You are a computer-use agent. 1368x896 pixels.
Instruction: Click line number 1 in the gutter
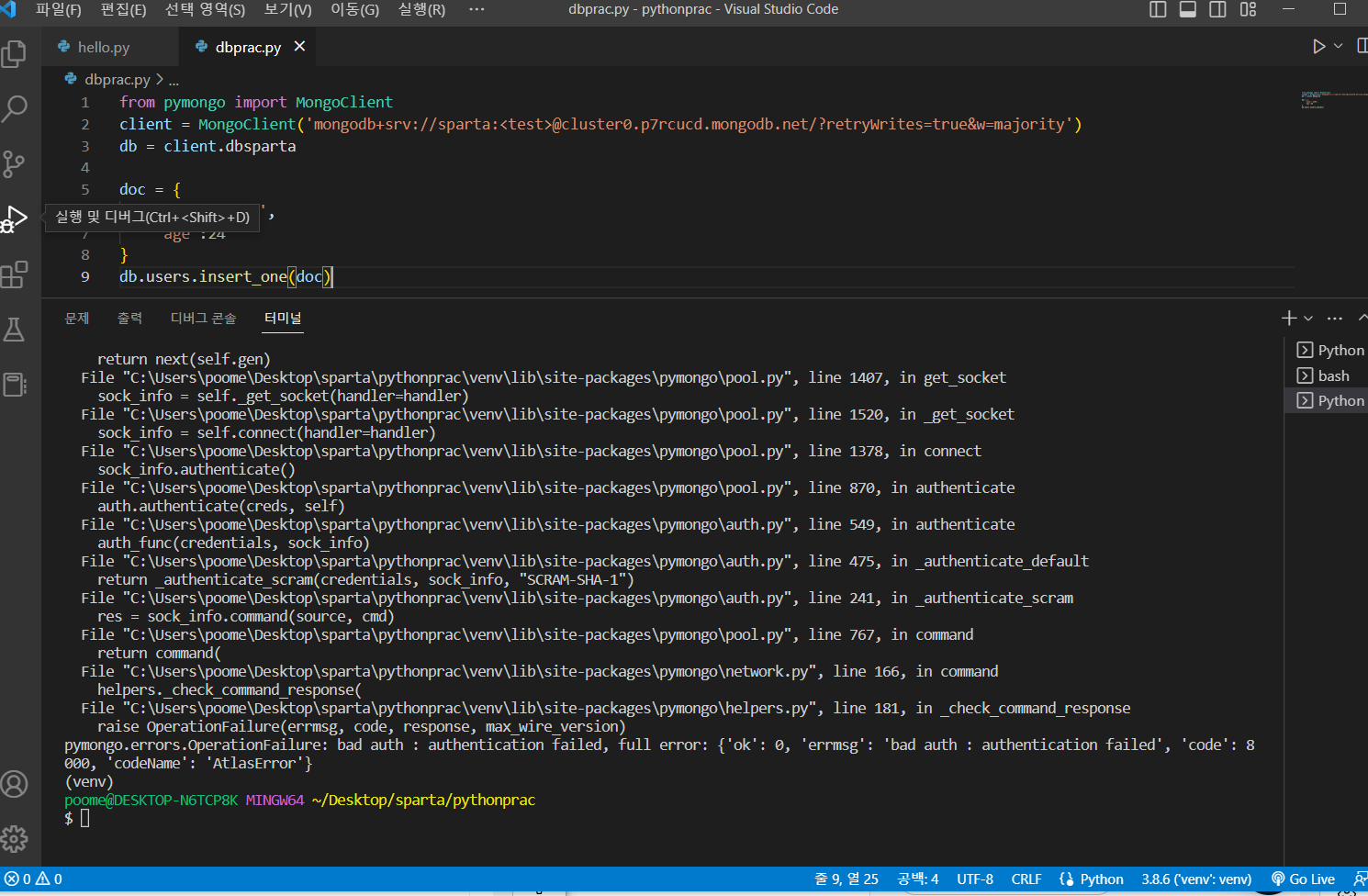pos(85,102)
